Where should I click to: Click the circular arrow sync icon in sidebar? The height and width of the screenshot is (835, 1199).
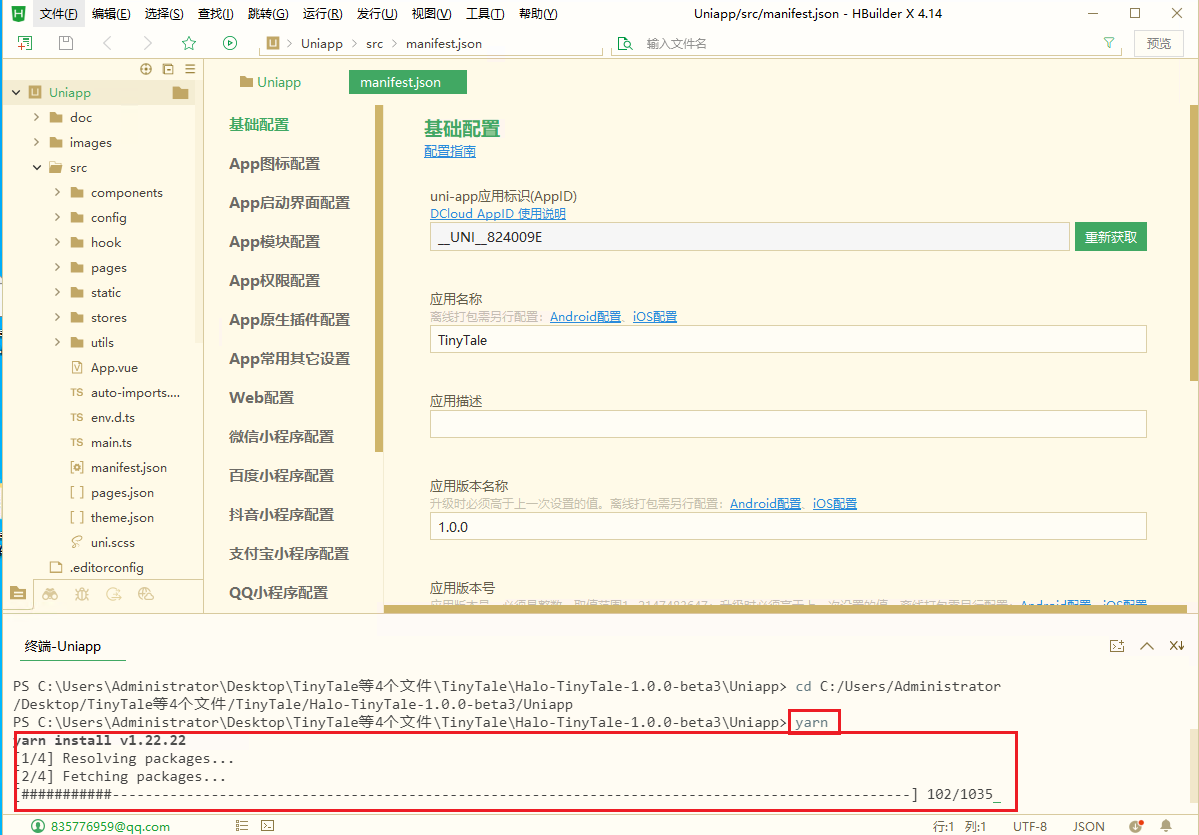114,594
